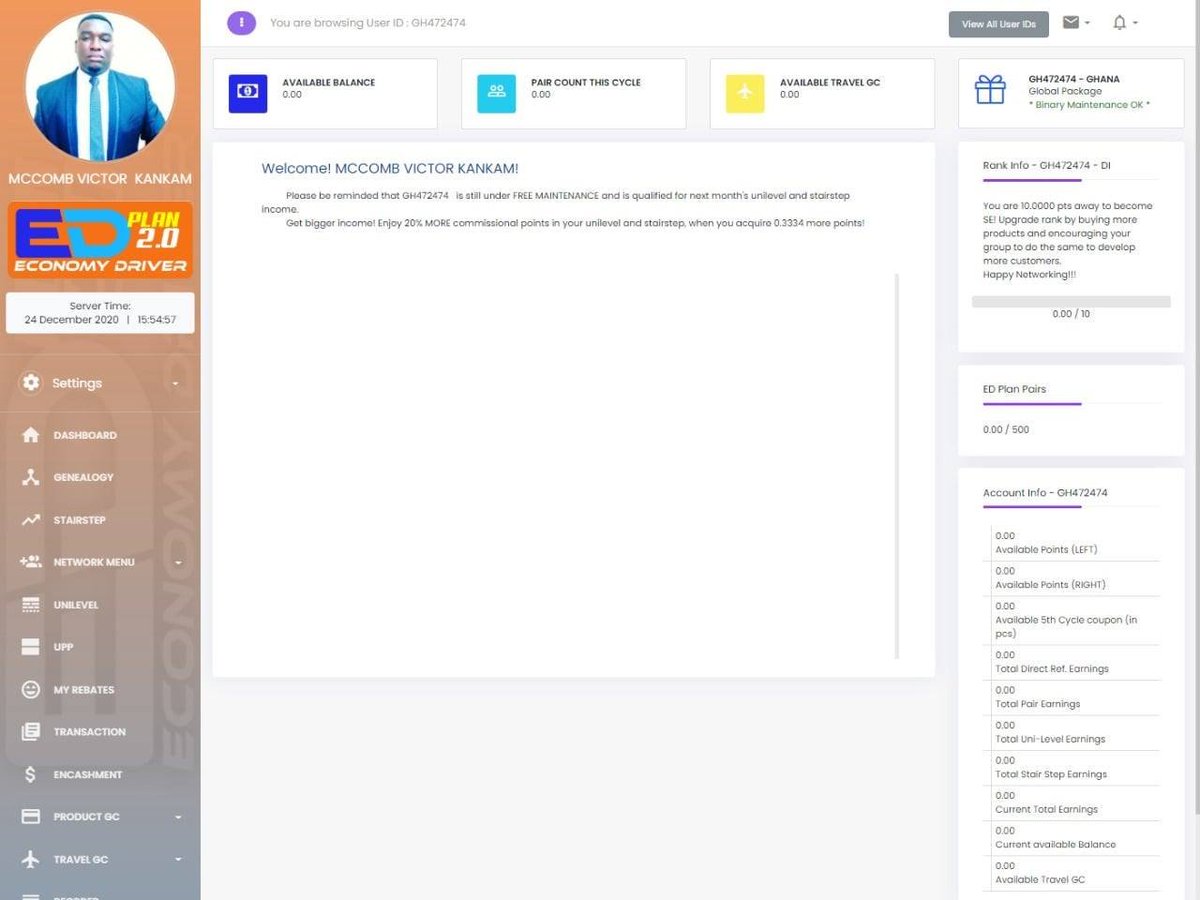Click the name MCCOMB VICTOR KANKAM in sidebar
This screenshot has width=1200, height=900.
click(100, 179)
